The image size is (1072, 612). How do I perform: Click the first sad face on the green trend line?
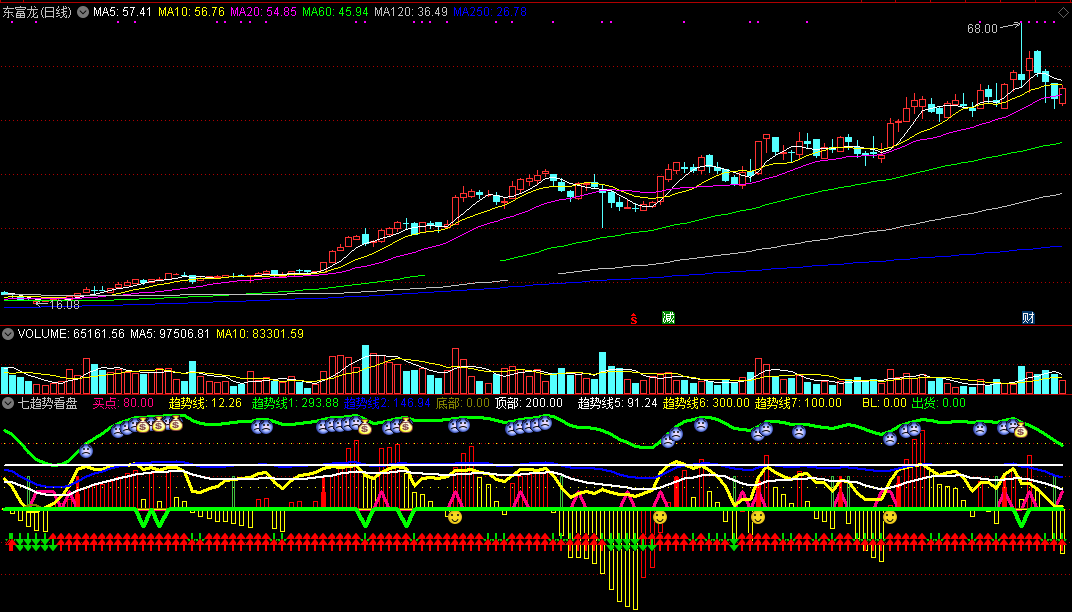pos(86,451)
